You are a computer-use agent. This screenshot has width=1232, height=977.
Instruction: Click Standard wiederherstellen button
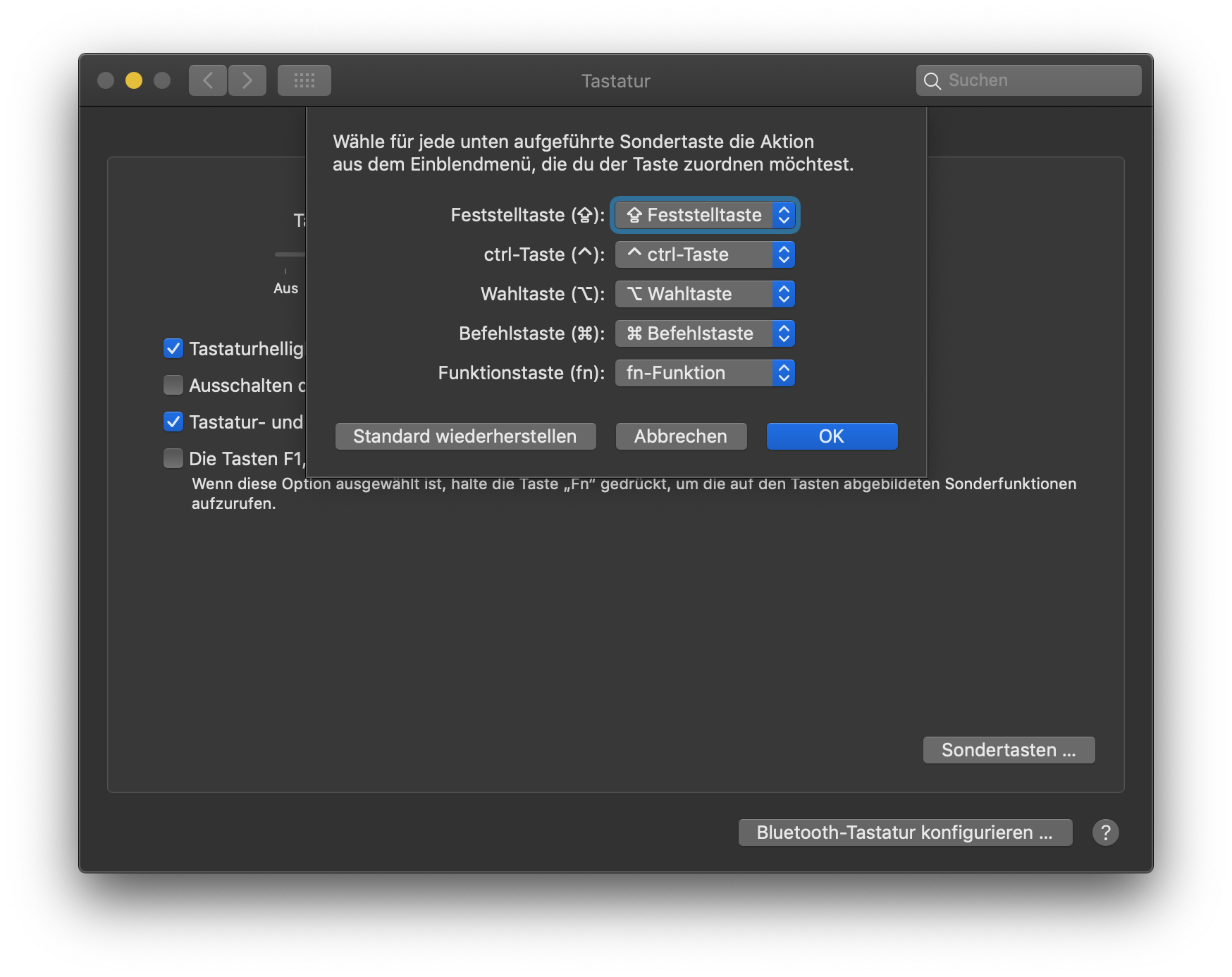click(x=465, y=436)
